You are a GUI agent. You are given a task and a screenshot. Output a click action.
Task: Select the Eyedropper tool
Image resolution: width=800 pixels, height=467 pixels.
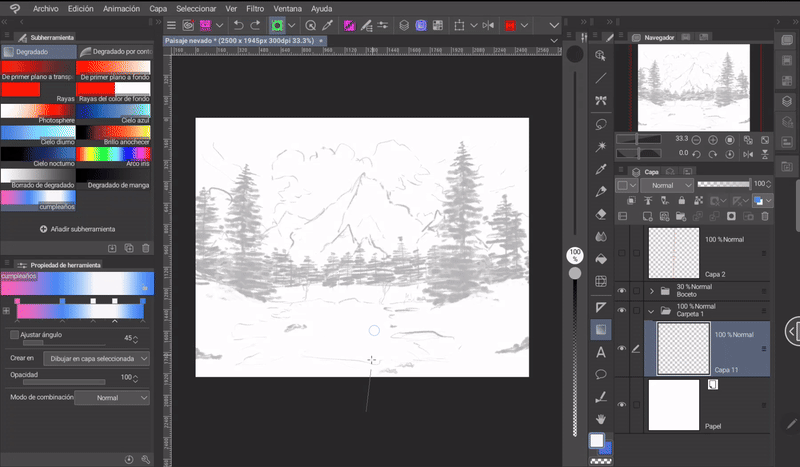click(x=601, y=169)
